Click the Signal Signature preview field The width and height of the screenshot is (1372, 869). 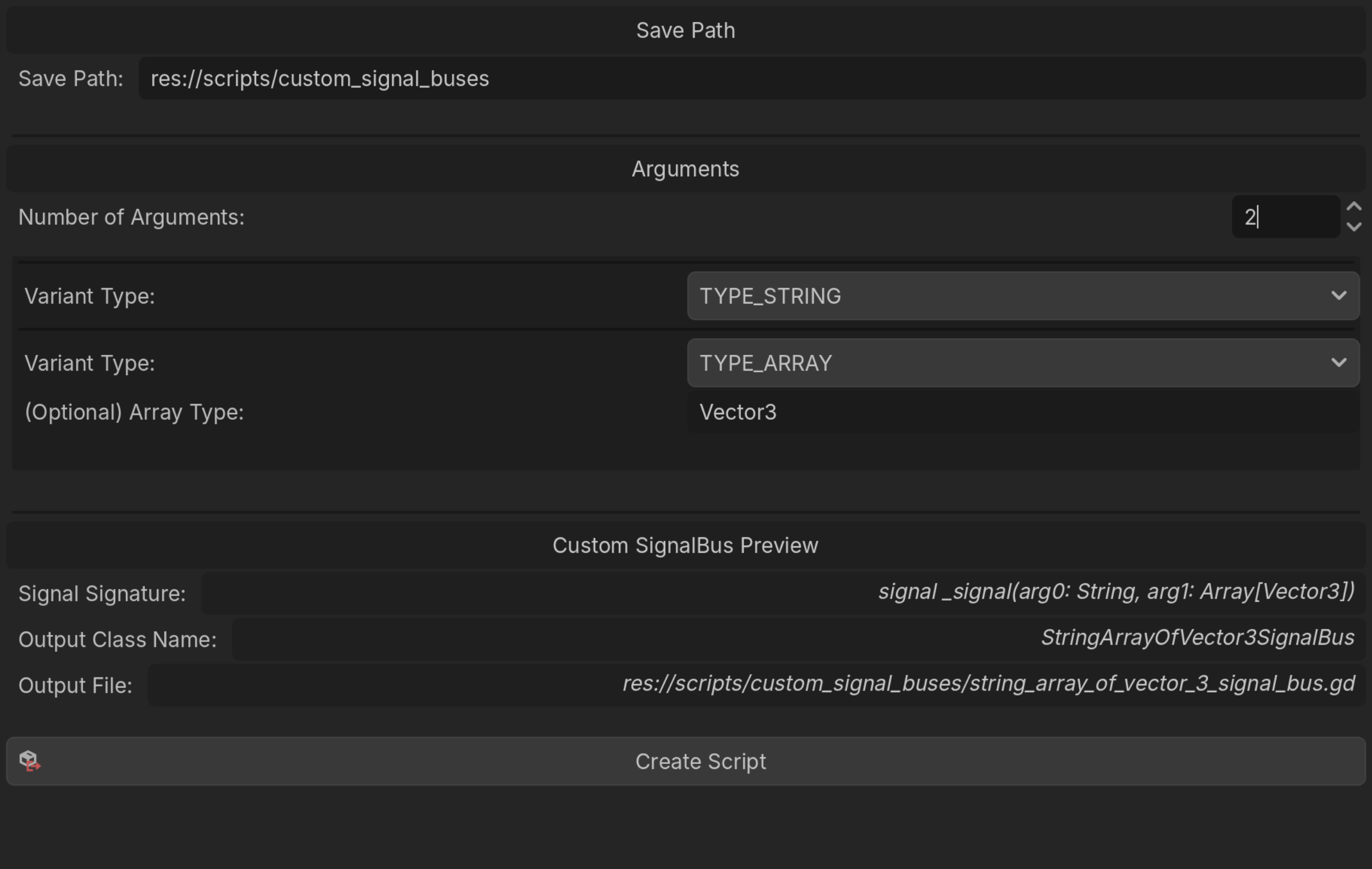click(x=783, y=593)
